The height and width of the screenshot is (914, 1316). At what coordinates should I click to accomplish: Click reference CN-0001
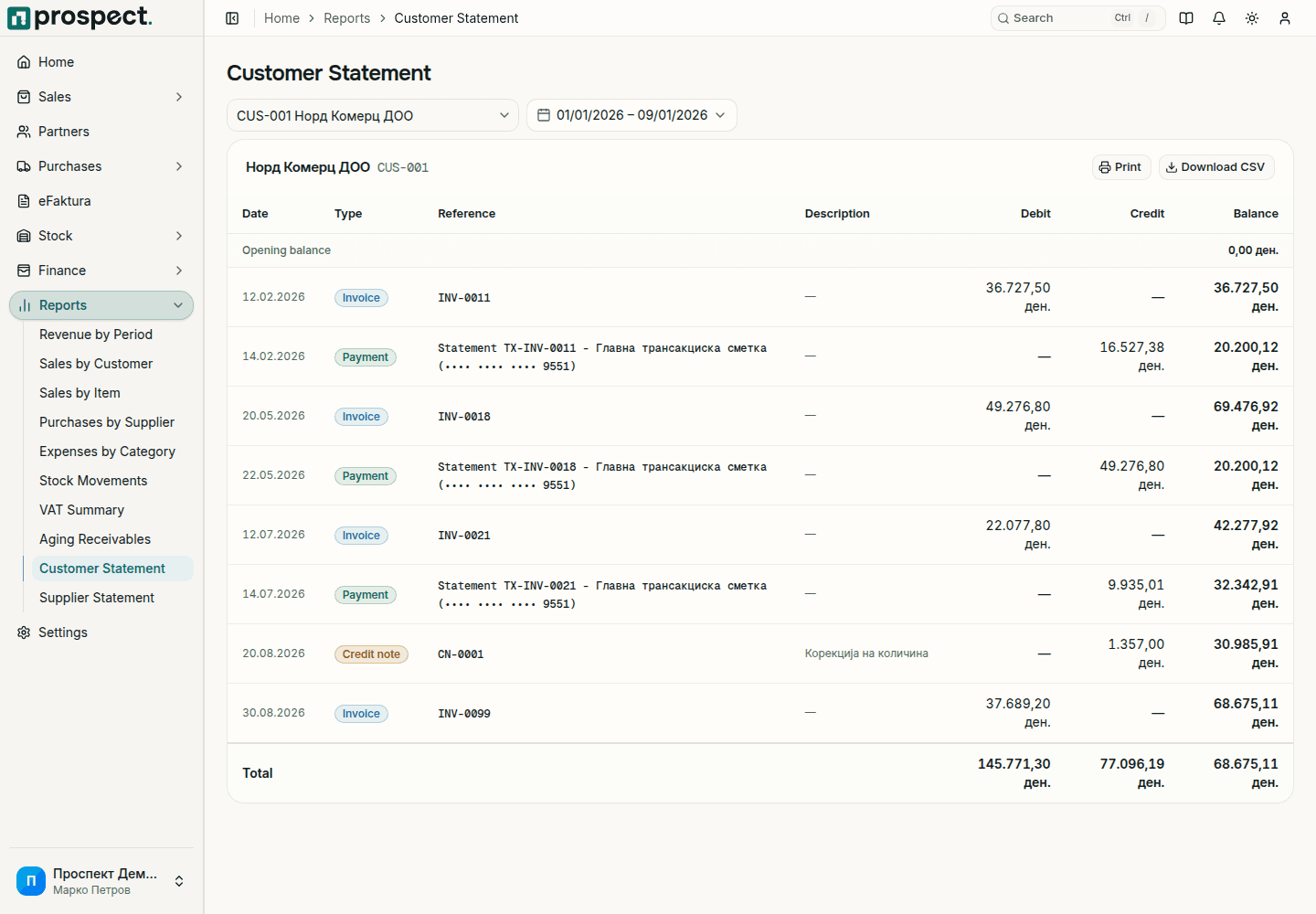point(461,654)
